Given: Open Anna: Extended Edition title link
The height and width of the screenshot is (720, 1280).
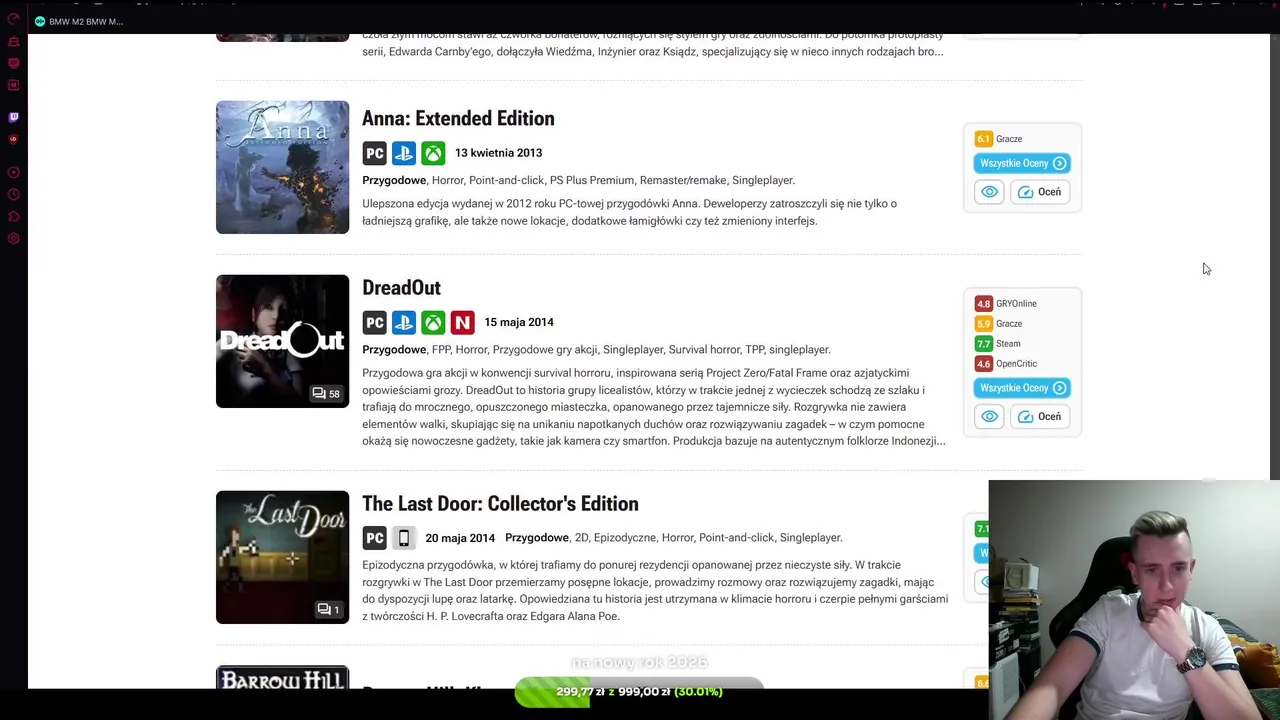Looking at the screenshot, I should click(458, 118).
